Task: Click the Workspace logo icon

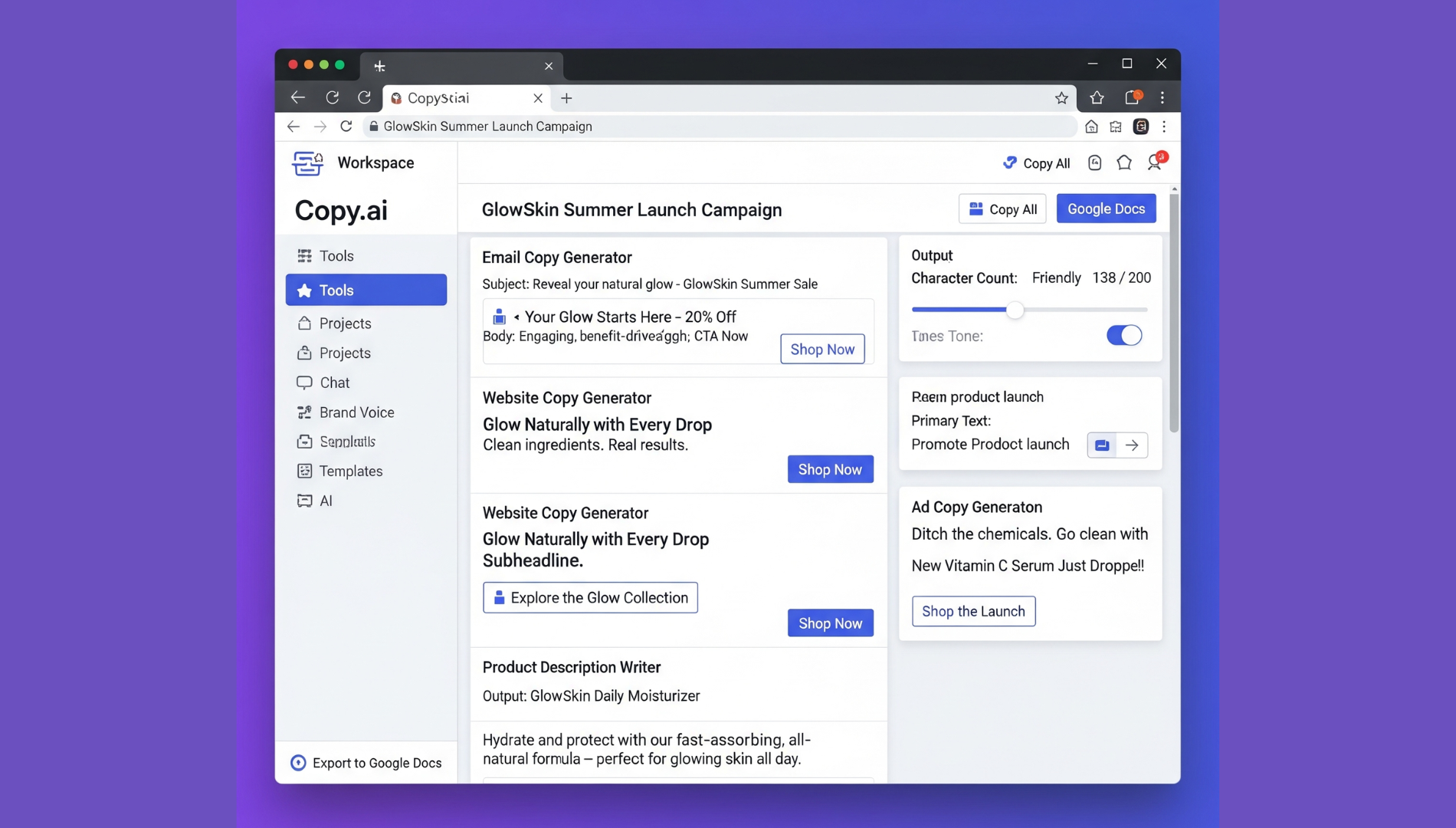Action: point(307,163)
